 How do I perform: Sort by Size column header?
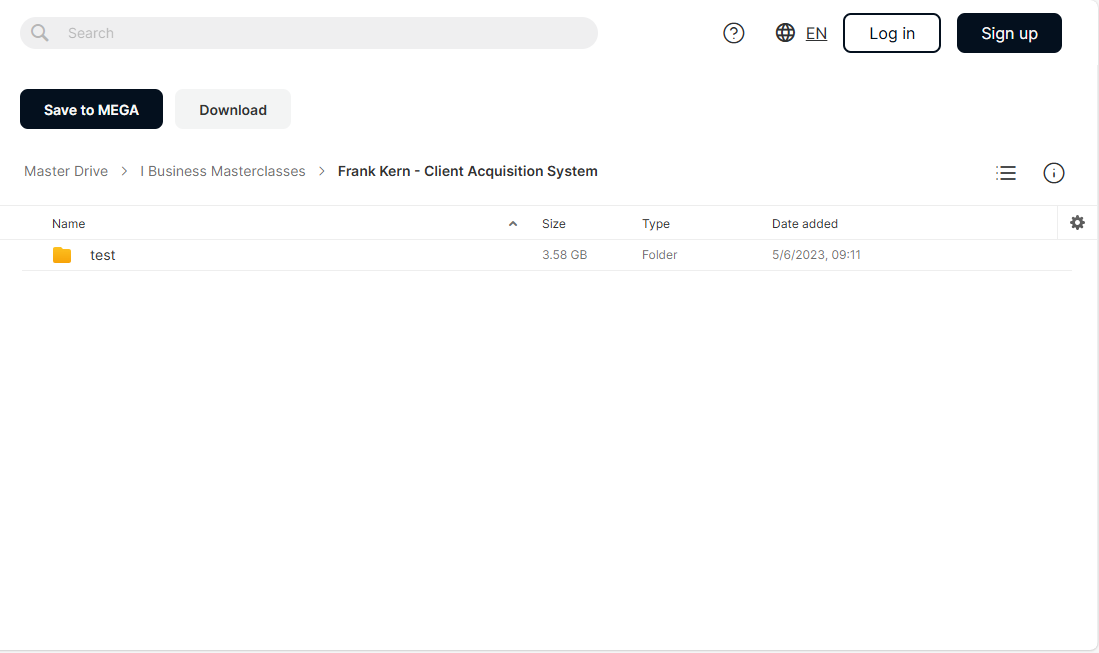(x=554, y=224)
